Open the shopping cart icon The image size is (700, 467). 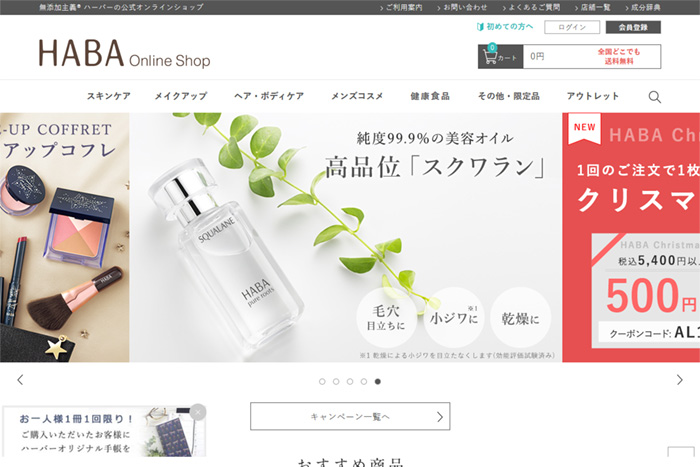[490, 56]
